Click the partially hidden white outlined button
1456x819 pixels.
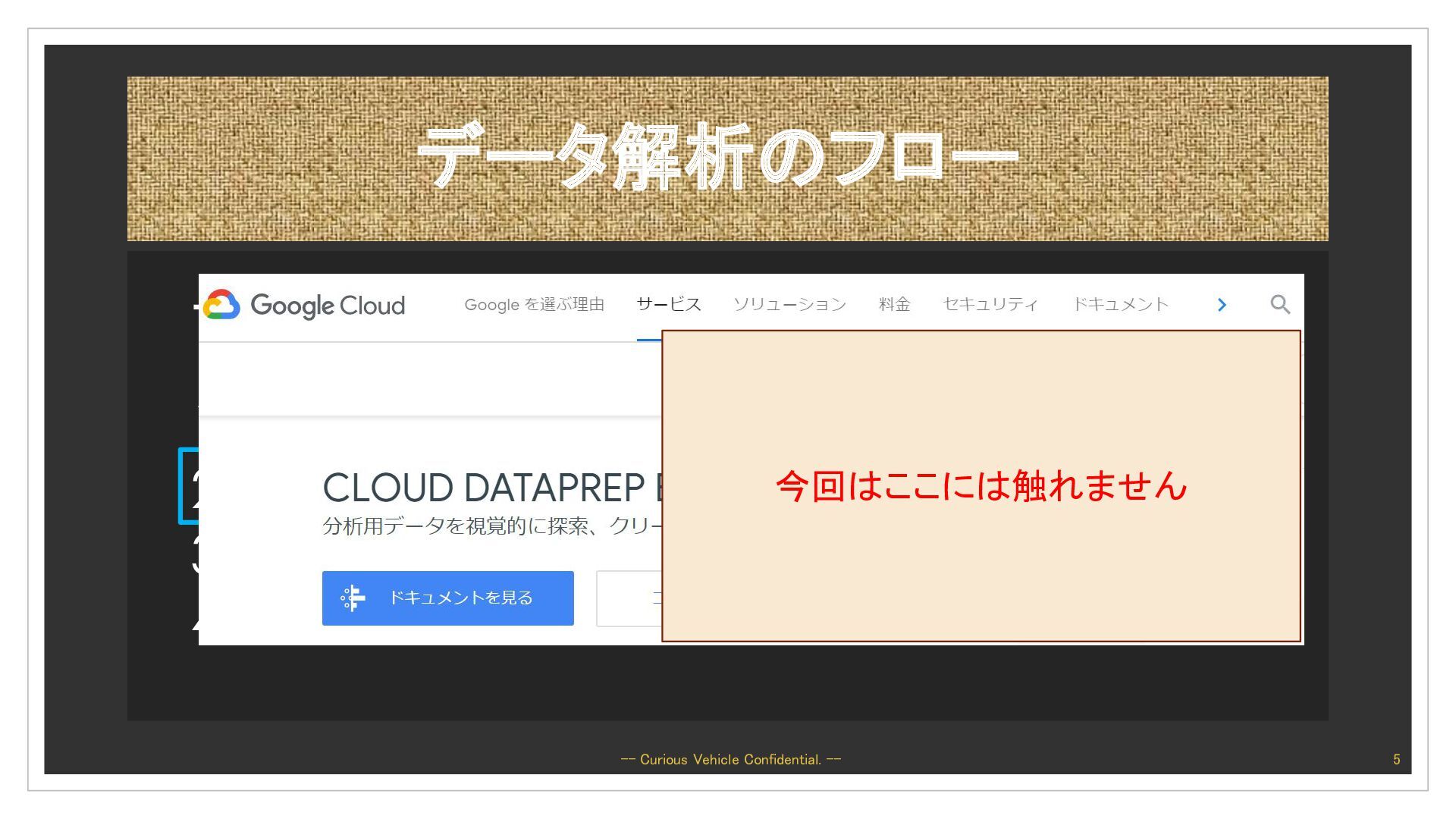(x=629, y=599)
